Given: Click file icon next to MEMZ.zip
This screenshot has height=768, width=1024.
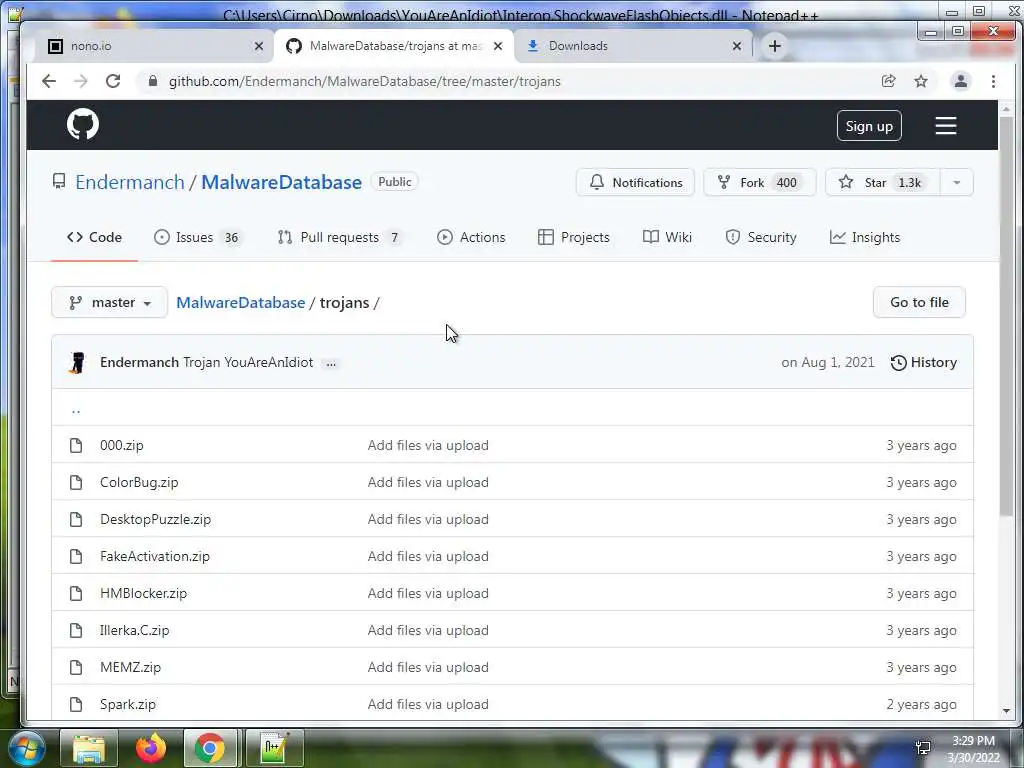Looking at the screenshot, I should click(76, 667).
